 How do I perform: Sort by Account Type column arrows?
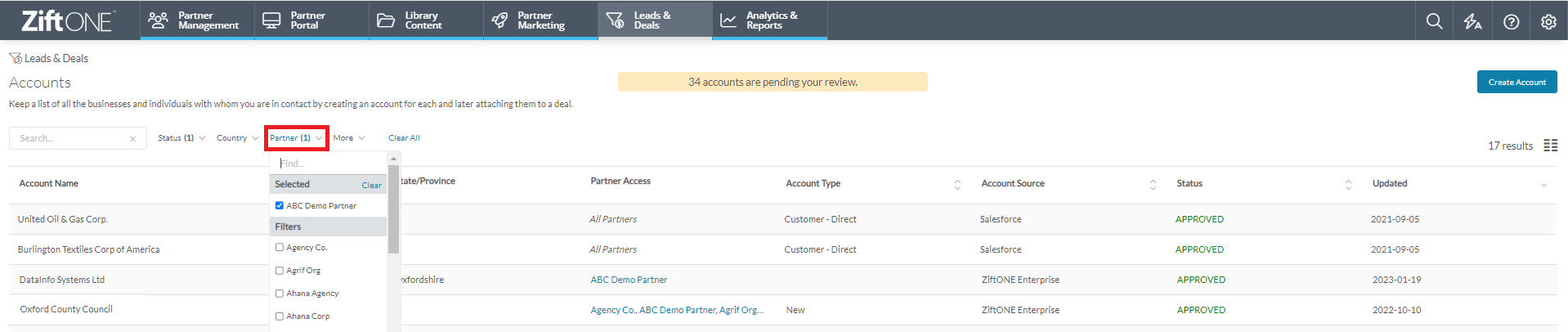[957, 185]
